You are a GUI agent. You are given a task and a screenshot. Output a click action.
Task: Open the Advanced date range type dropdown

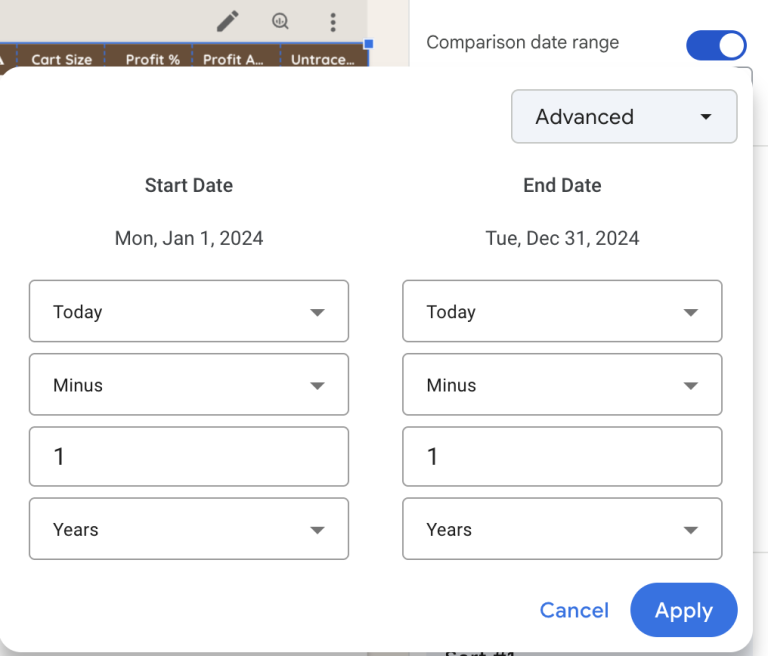[x=624, y=117]
